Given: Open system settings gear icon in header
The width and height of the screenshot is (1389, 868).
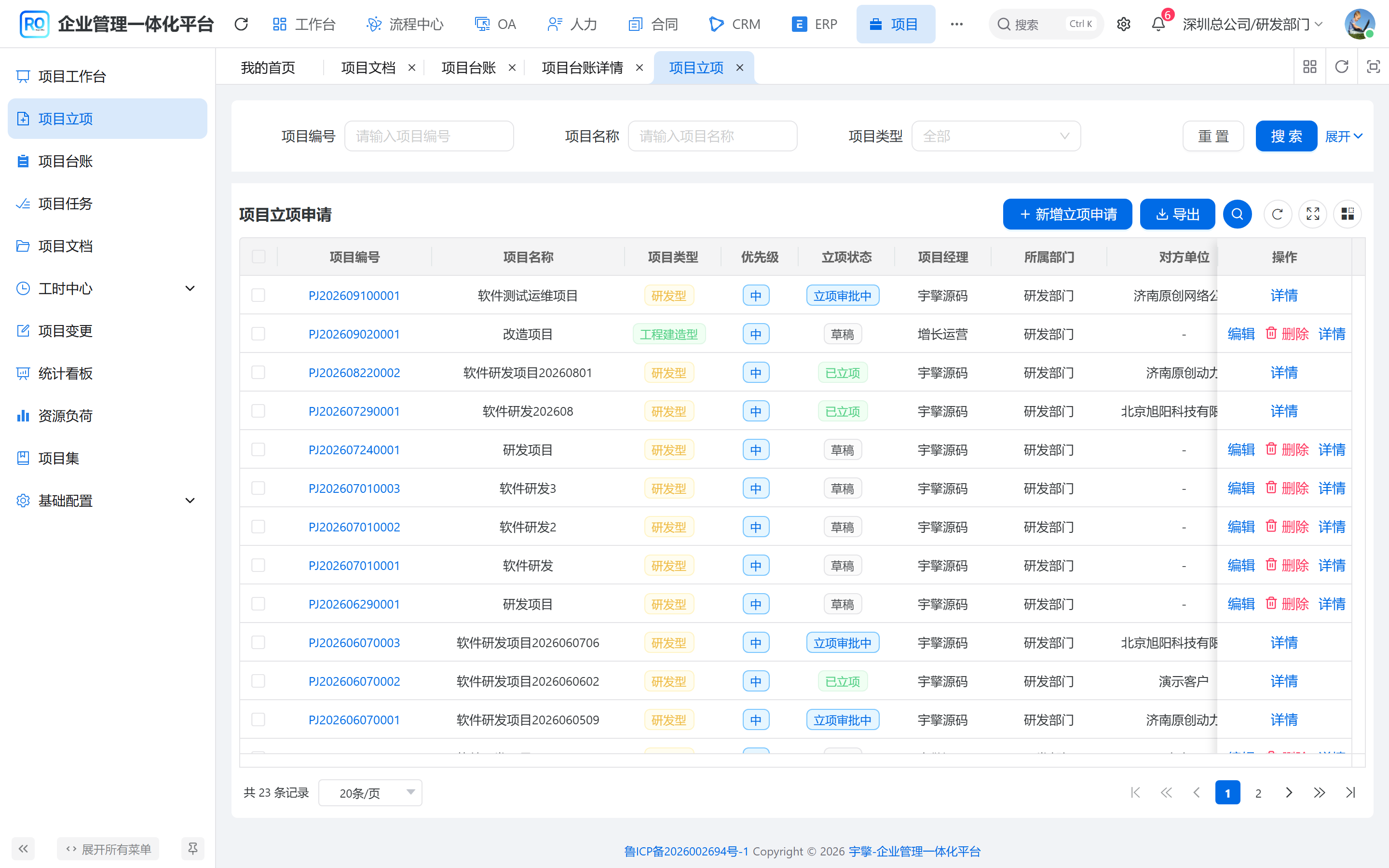Looking at the screenshot, I should point(1123,24).
